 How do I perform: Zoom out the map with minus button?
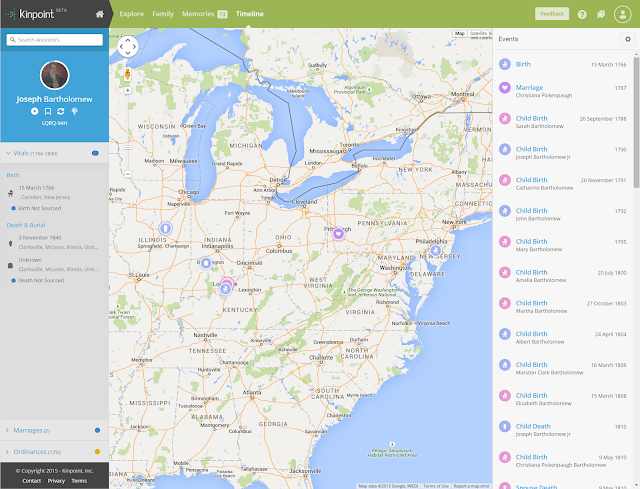point(128,174)
